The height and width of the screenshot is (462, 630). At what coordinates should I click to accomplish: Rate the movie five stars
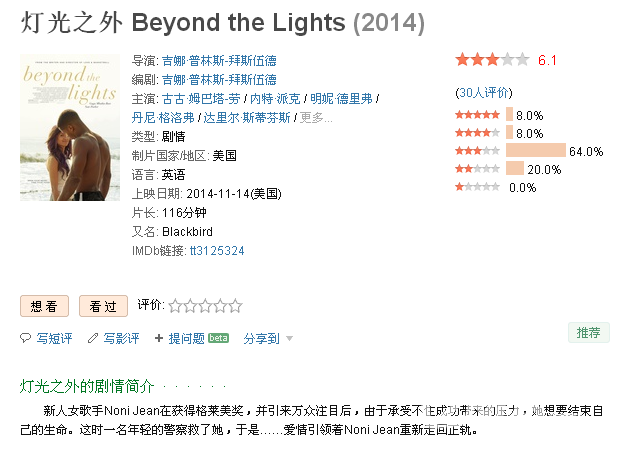[x=235, y=306]
